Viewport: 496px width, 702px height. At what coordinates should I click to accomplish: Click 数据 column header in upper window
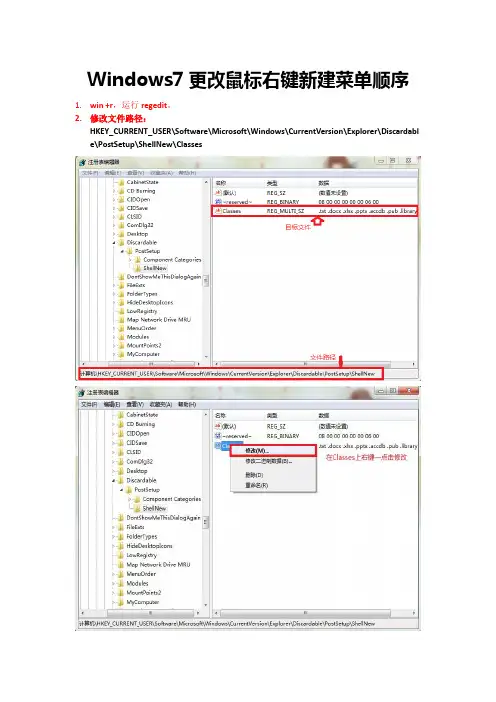coord(324,183)
